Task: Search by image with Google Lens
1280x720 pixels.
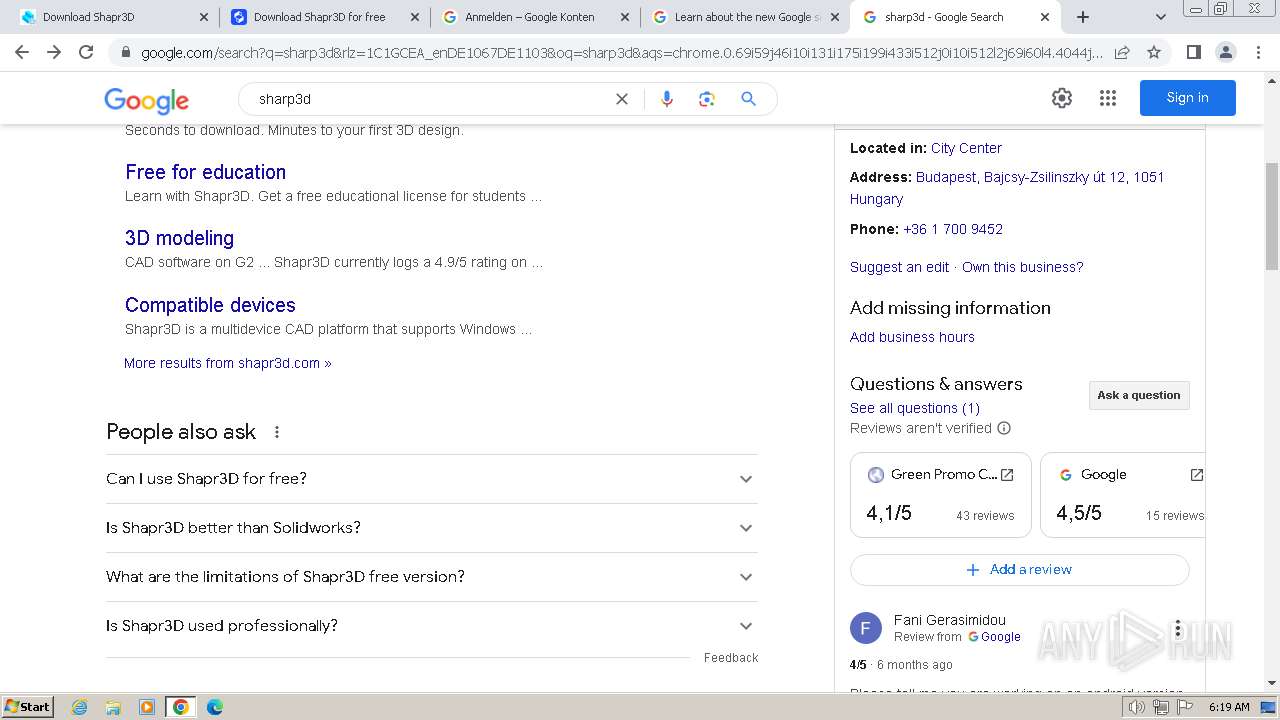Action: 707,99
